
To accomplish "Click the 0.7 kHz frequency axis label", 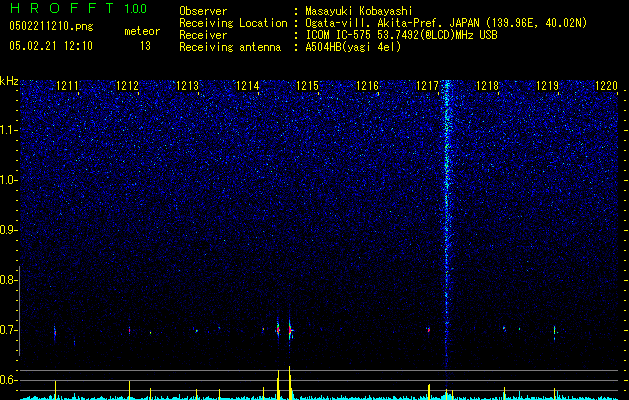I will 7,330.
